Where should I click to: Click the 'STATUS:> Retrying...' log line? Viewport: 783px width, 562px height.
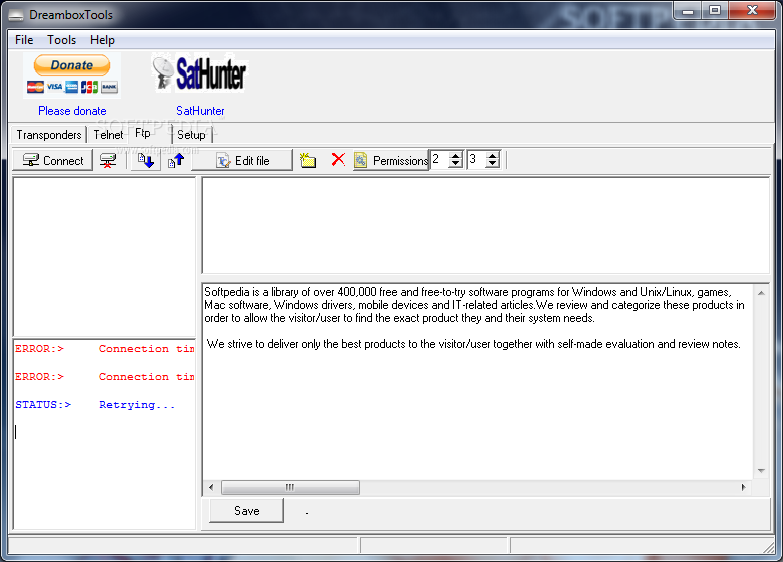[x=95, y=405]
